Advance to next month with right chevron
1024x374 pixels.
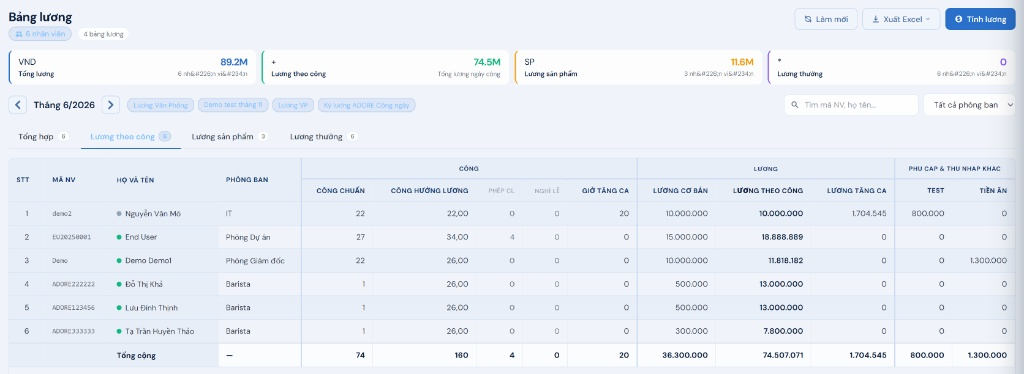click(111, 104)
